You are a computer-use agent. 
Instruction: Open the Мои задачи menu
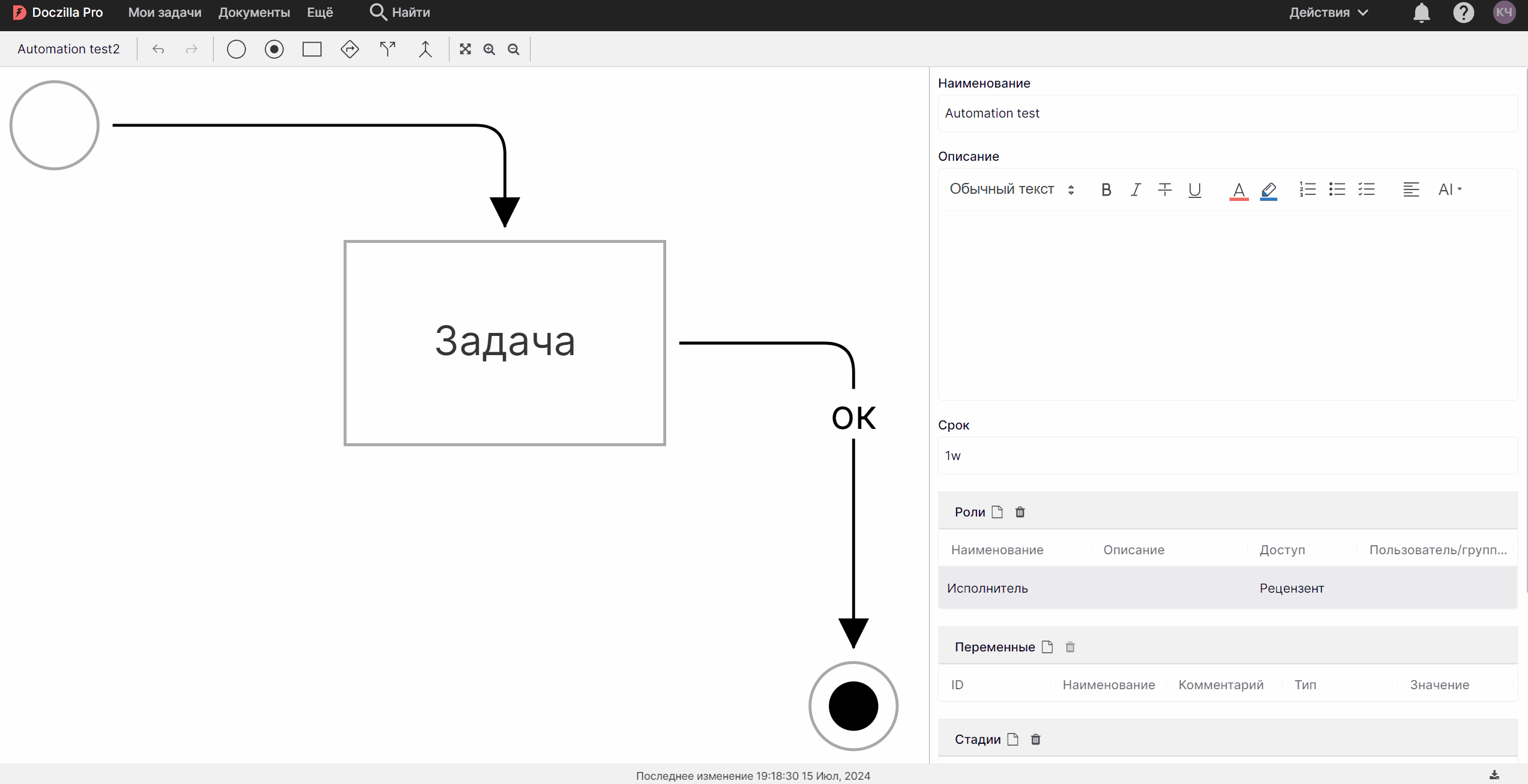pos(164,13)
